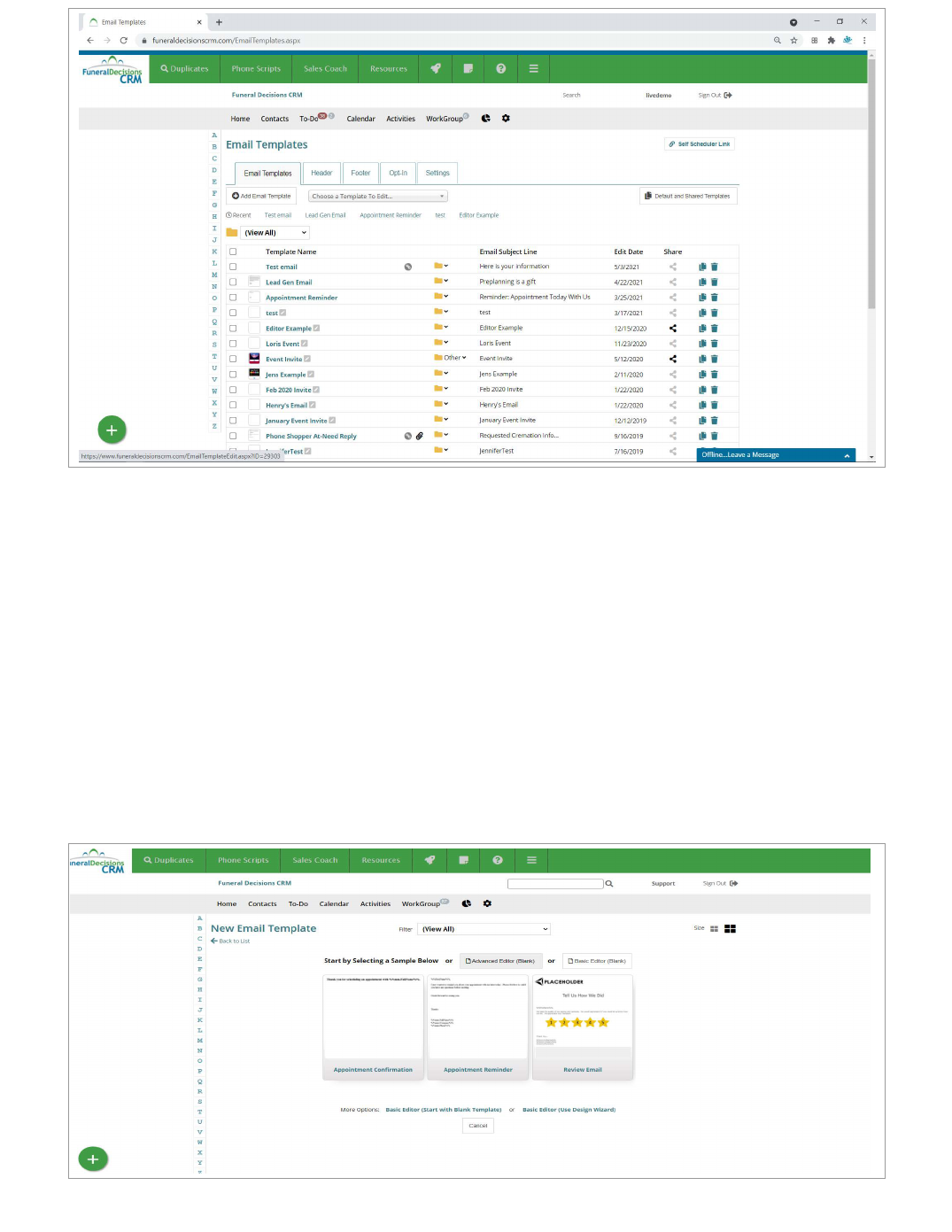This screenshot has width=952, height=1232.
Task: Click the "Add Email Template" button
Action: [x=262, y=197]
